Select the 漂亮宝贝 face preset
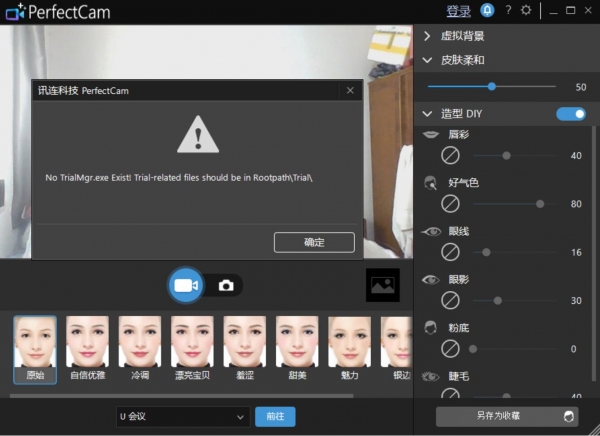Viewport: 600px width, 436px height. (192, 349)
